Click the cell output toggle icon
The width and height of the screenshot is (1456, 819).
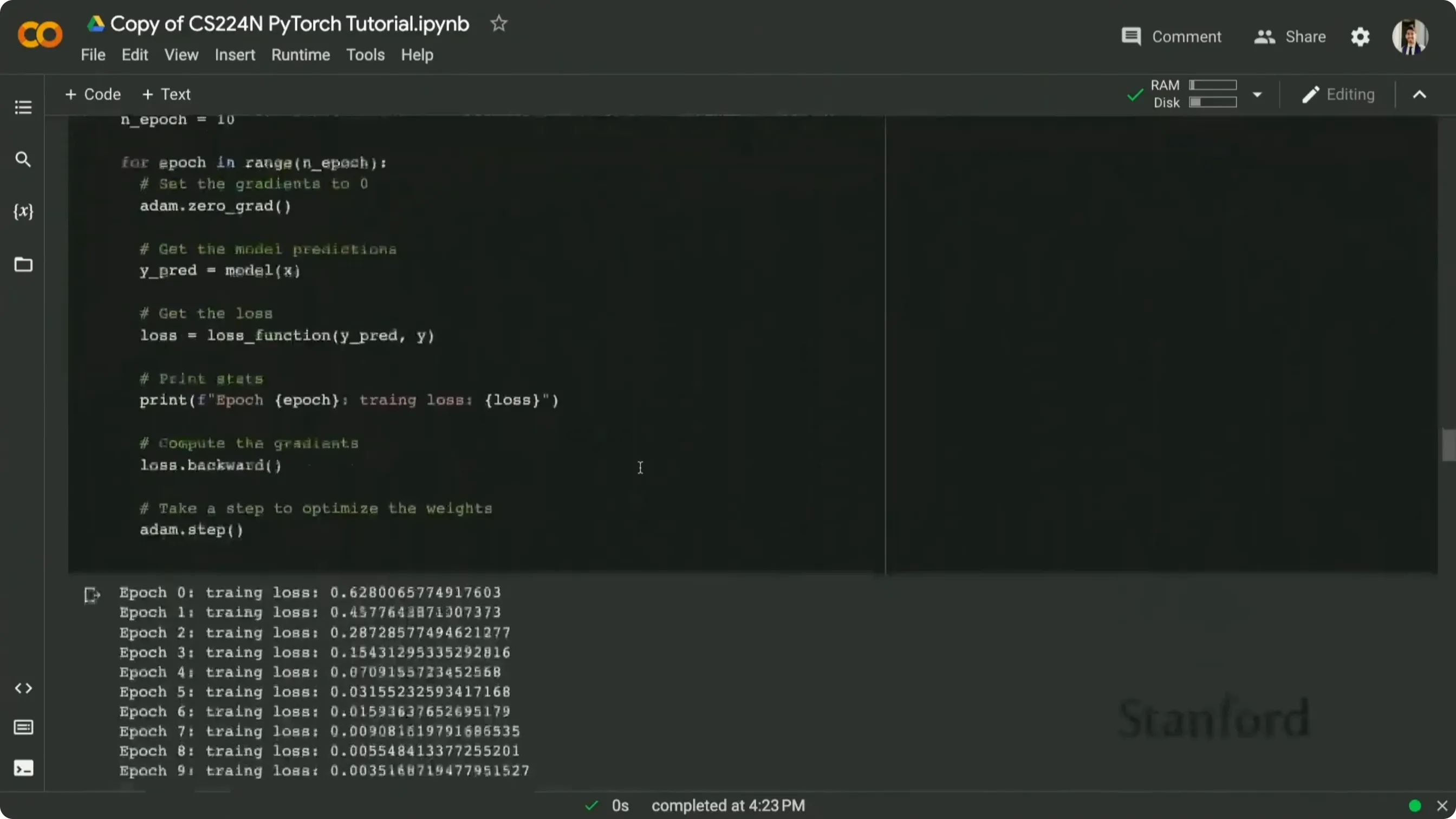(x=92, y=595)
